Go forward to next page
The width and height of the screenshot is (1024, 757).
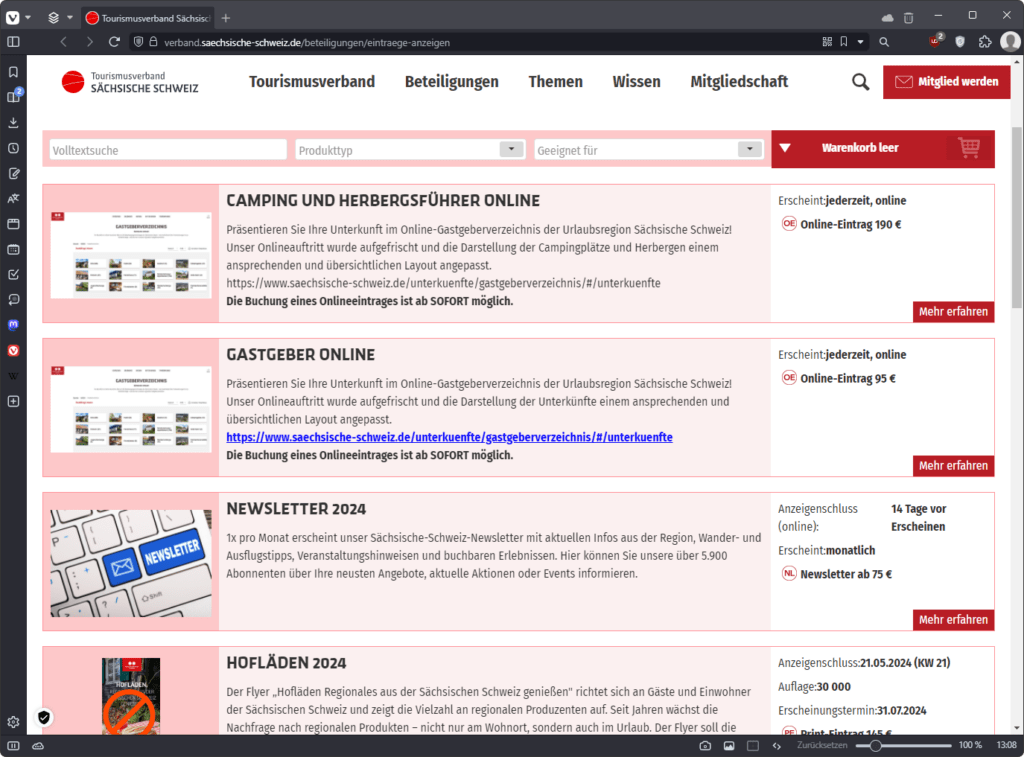pyautogui.click(x=89, y=42)
